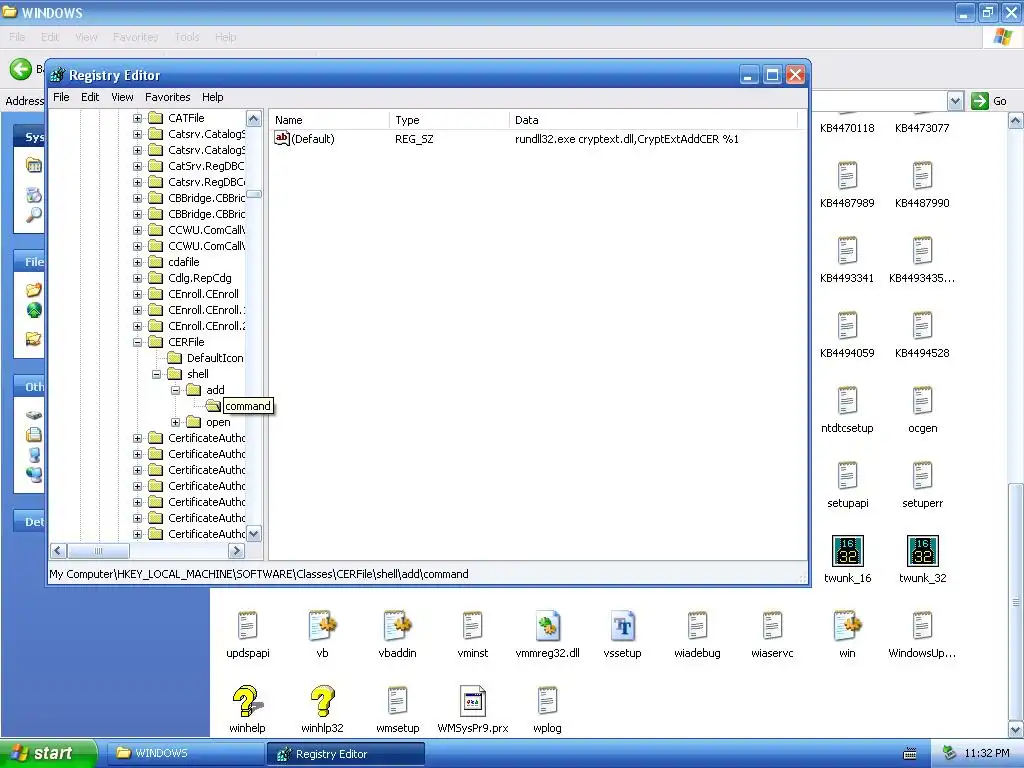Viewport: 1024px width, 768px height.
Task: Select the win configuration file icon
Action: 847,626
